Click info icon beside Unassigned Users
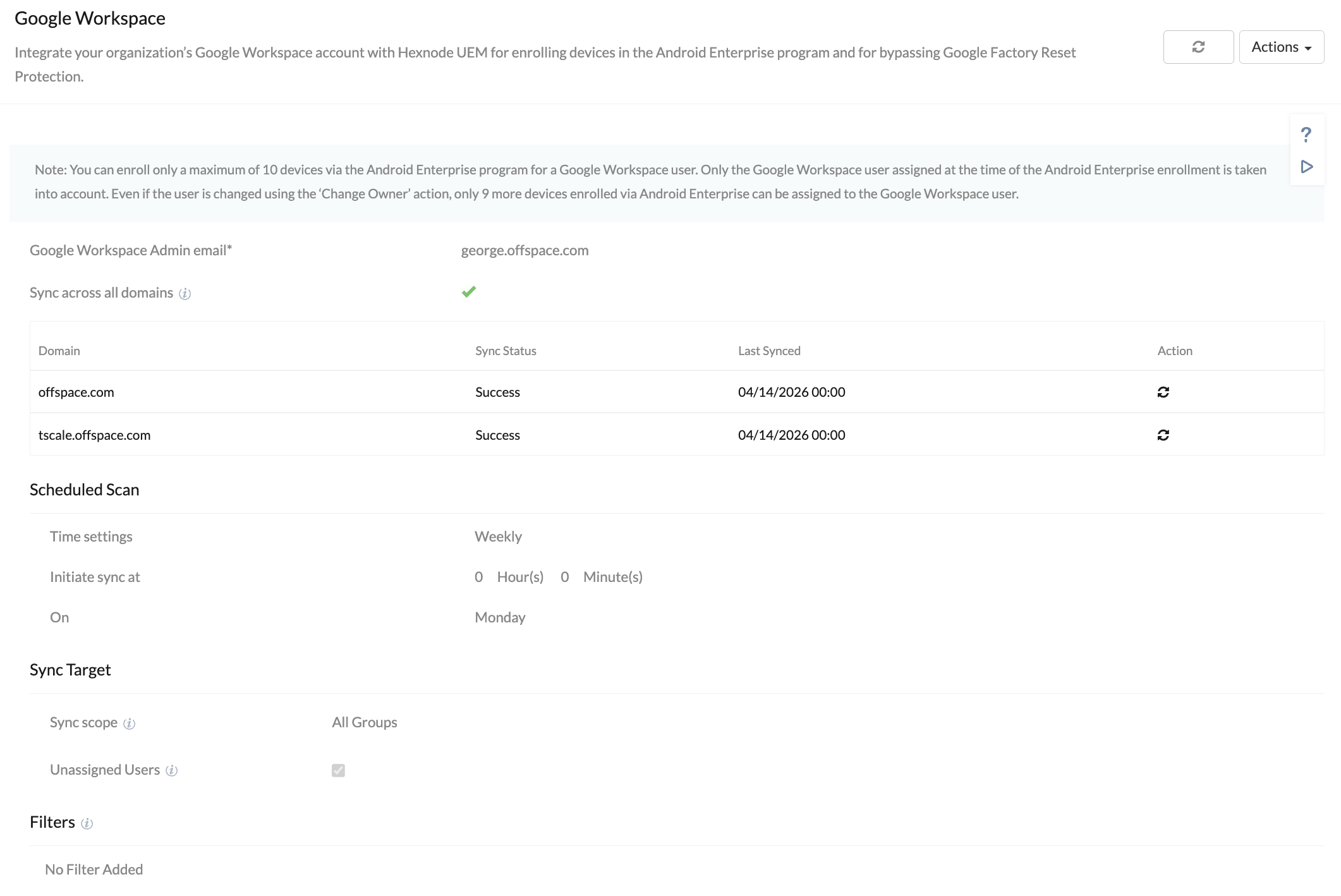Image resolution: width=1341 pixels, height=896 pixels. click(x=171, y=771)
